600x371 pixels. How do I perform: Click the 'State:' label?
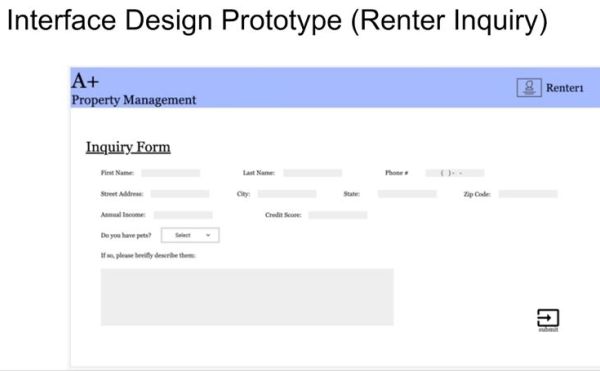pos(351,194)
